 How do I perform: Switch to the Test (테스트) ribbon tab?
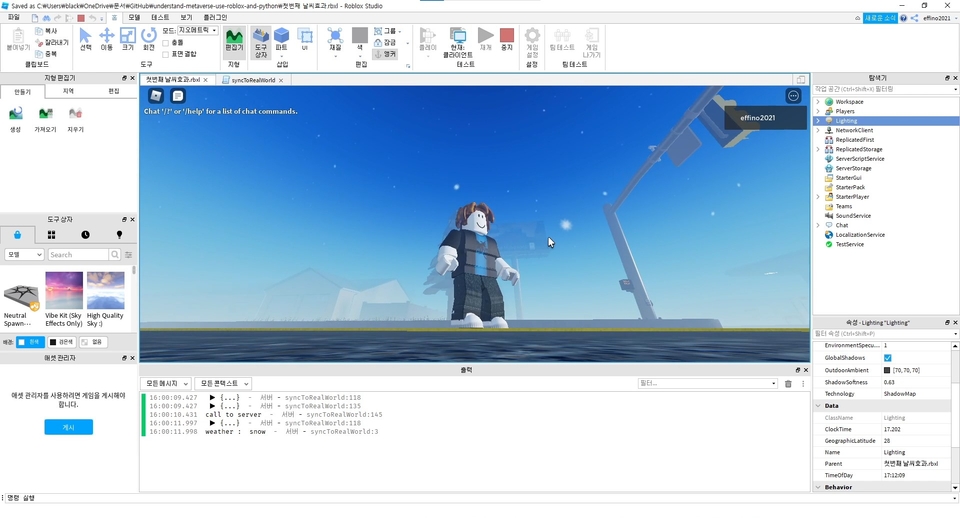pyautogui.click(x=160, y=18)
